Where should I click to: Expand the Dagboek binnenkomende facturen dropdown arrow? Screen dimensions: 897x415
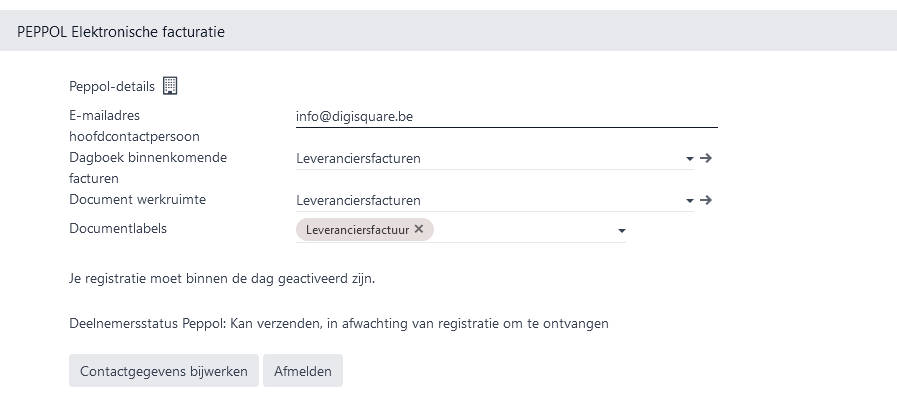(x=690, y=159)
